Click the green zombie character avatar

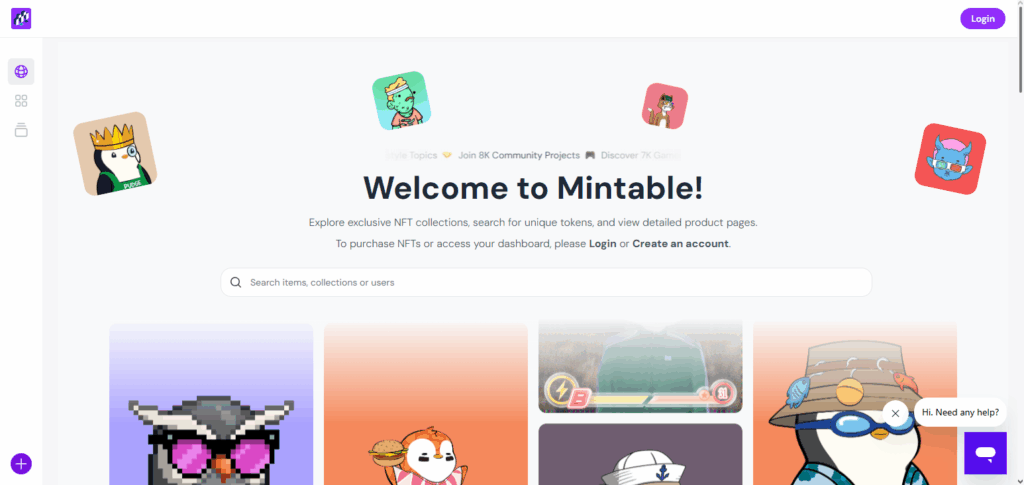point(402,101)
